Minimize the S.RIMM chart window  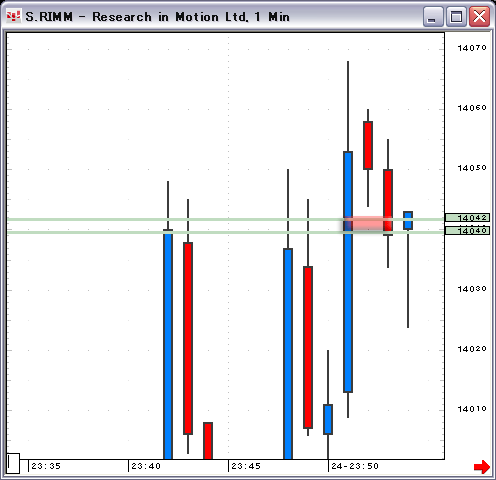pyautogui.click(x=433, y=16)
